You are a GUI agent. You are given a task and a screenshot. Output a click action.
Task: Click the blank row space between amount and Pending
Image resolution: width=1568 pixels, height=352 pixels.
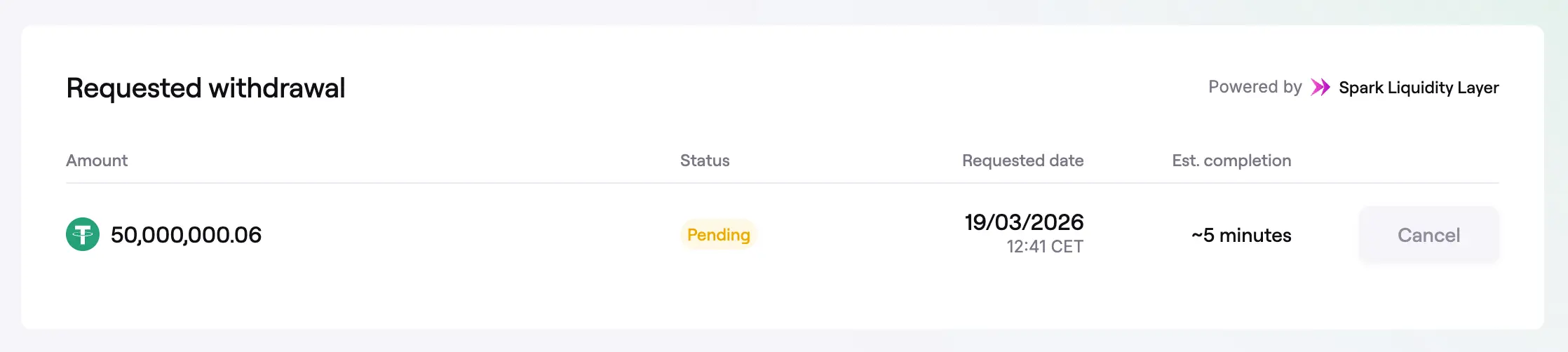[470, 235]
